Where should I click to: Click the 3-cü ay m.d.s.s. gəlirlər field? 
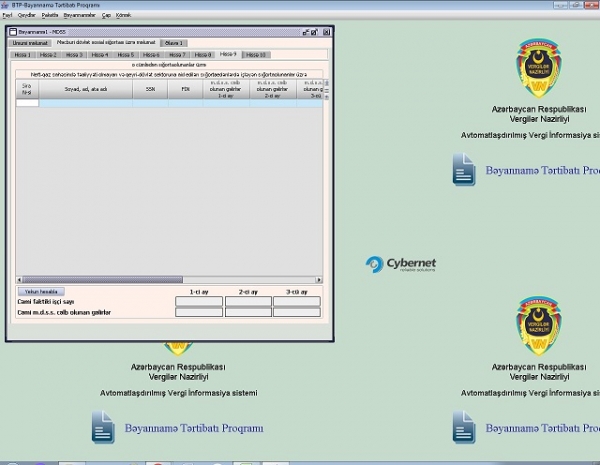click(296, 312)
